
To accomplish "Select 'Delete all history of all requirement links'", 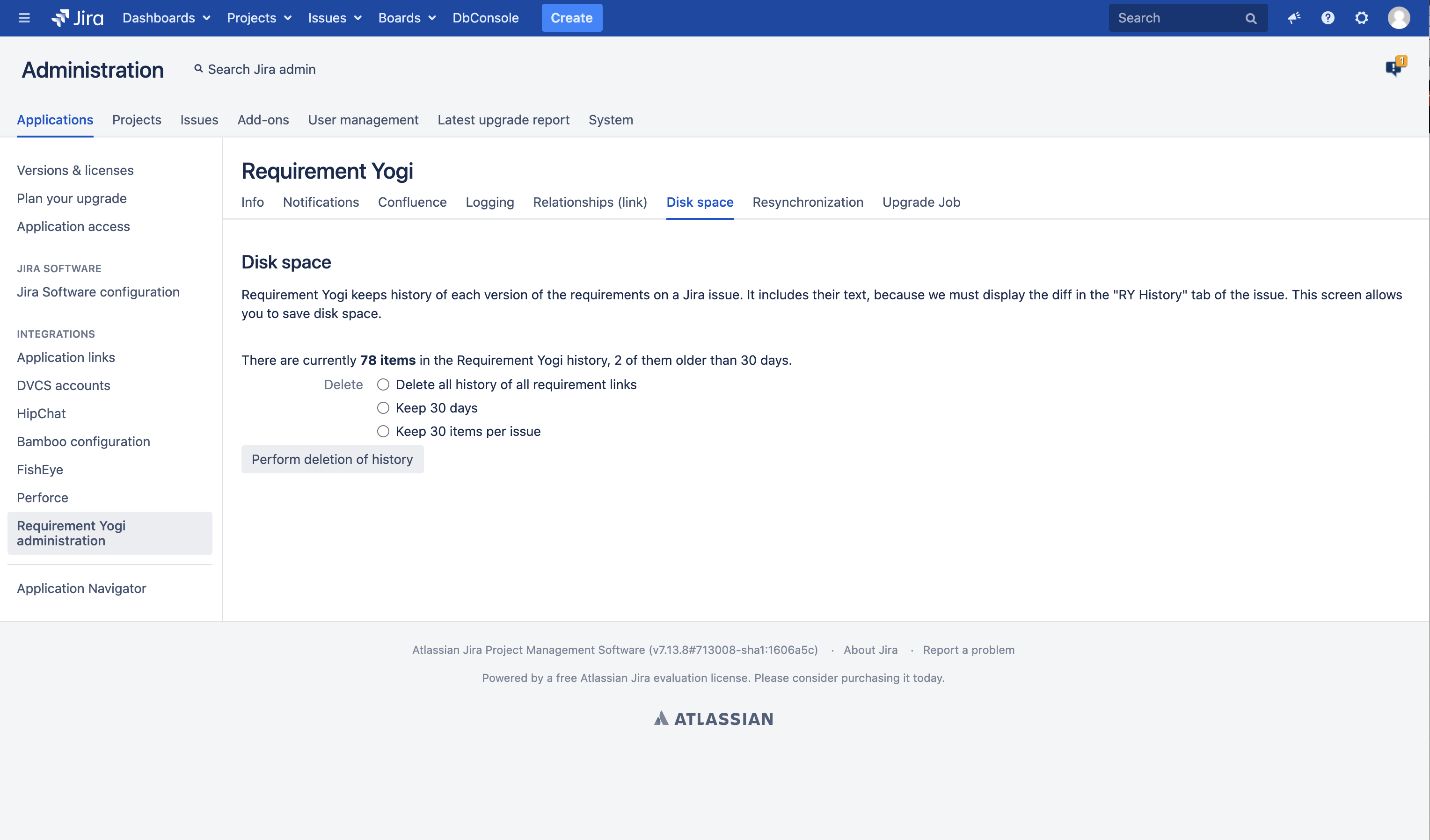I will (383, 384).
